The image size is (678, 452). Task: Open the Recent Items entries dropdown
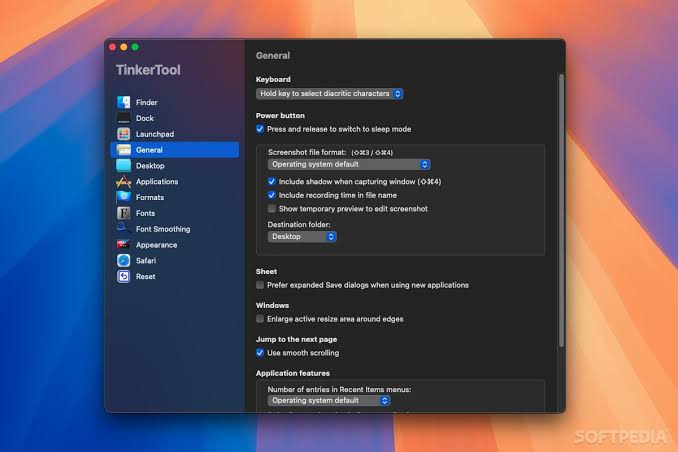point(329,401)
